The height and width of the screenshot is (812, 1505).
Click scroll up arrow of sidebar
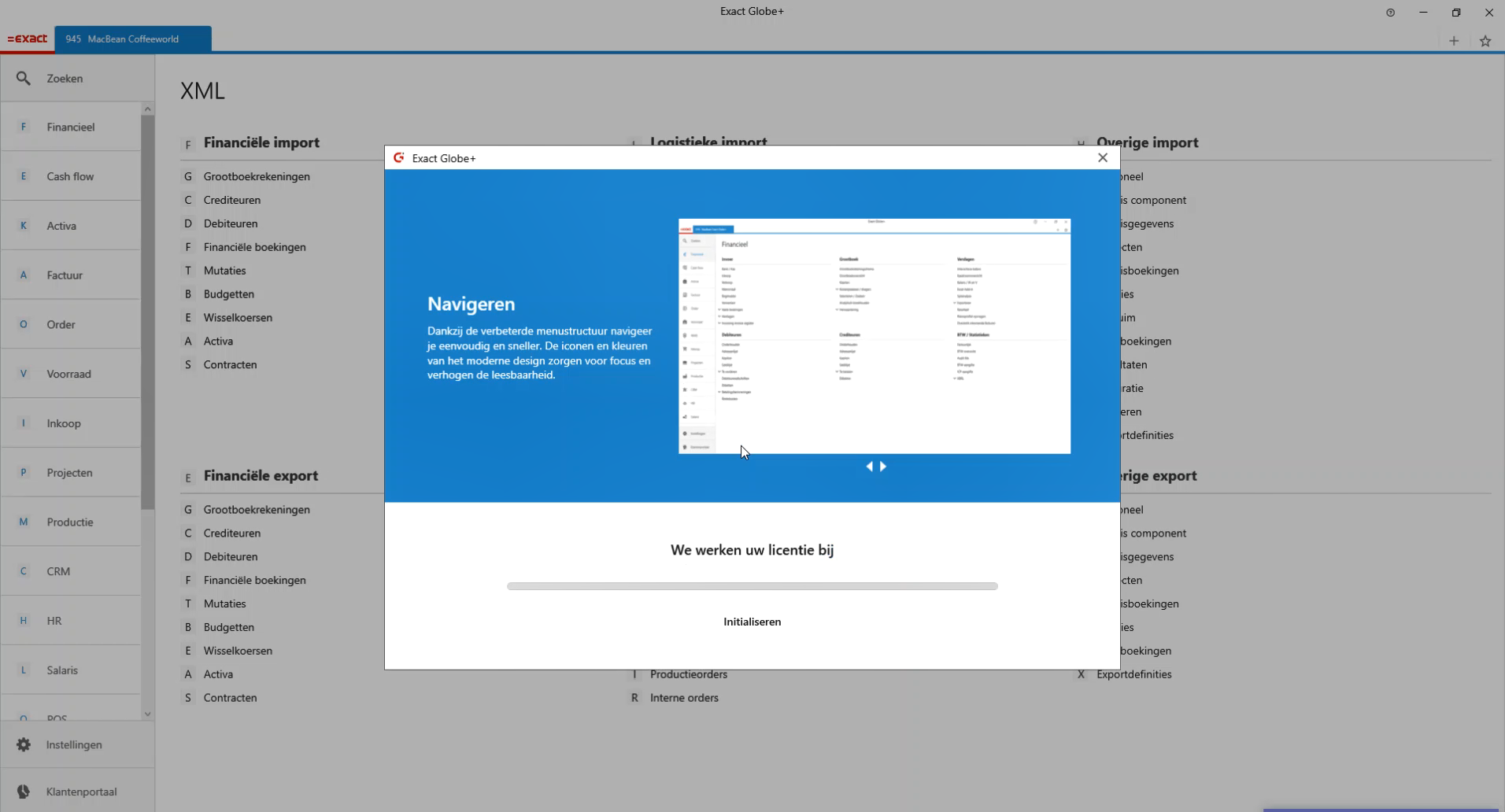click(x=147, y=109)
